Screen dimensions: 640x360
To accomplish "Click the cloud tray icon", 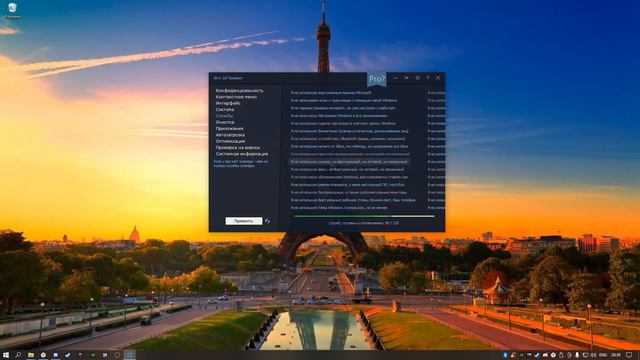I will [545, 355].
